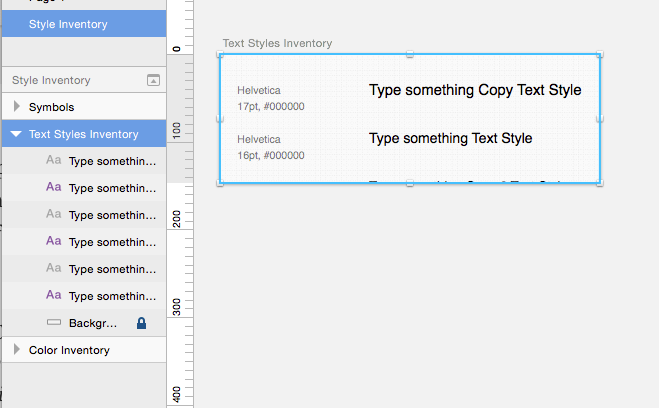Select the text layer directly below Text Styles Inventory

(x=84, y=161)
